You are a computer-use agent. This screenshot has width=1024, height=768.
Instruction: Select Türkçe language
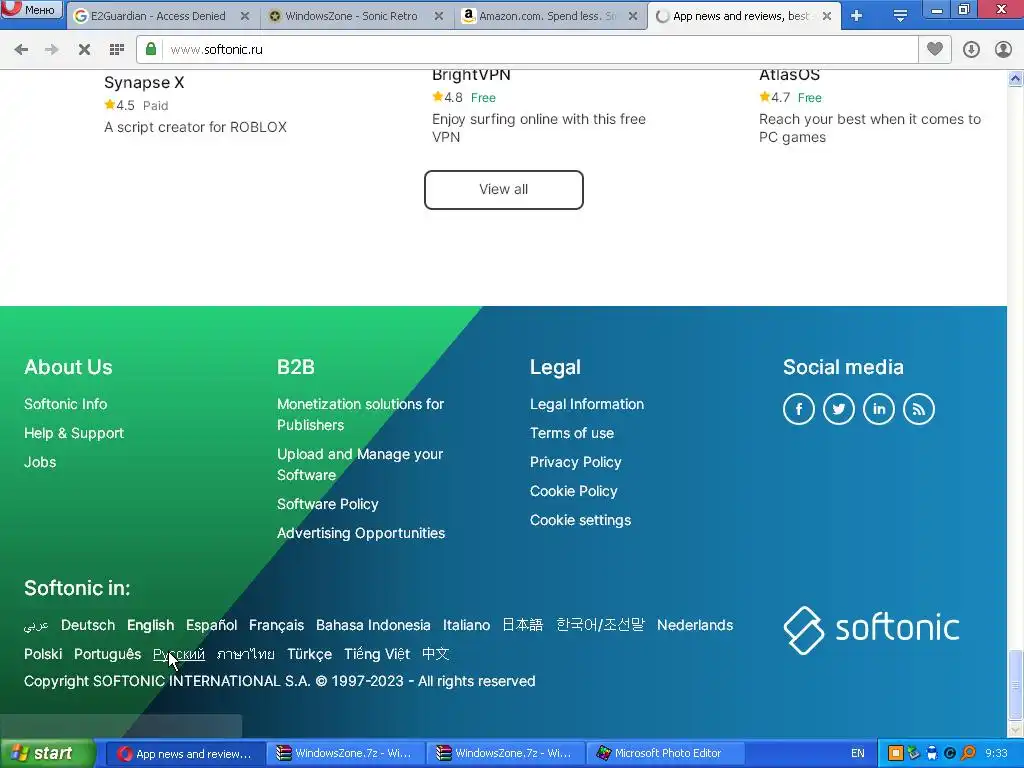[309, 654]
